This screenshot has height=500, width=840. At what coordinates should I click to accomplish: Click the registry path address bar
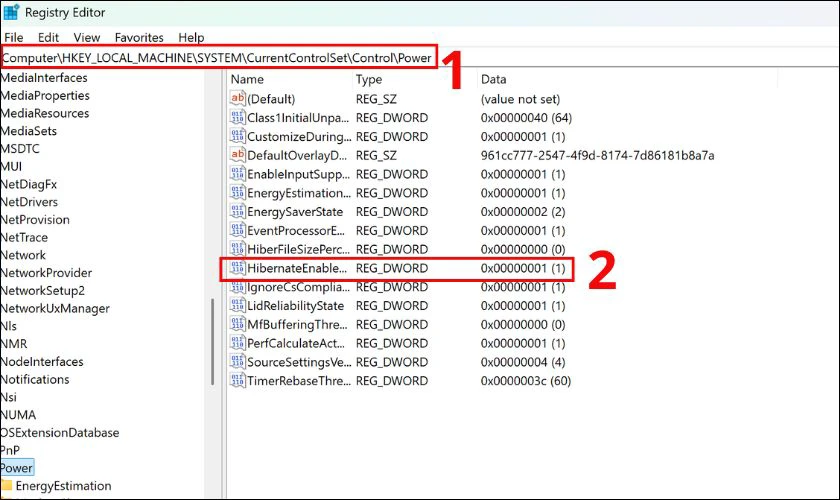(x=219, y=57)
